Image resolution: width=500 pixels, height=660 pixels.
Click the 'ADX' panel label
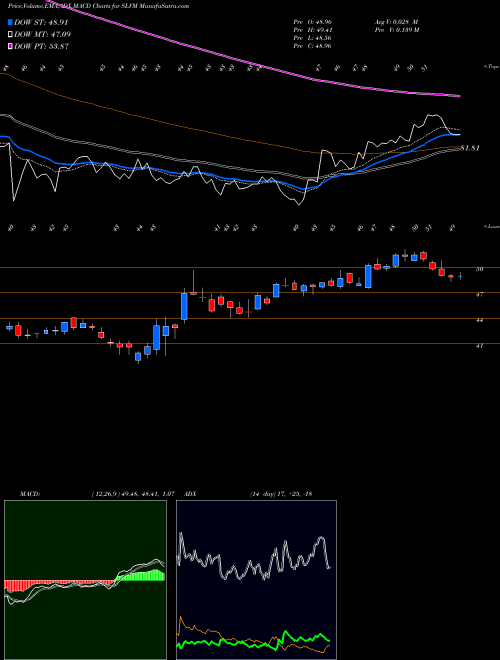click(x=190, y=494)
